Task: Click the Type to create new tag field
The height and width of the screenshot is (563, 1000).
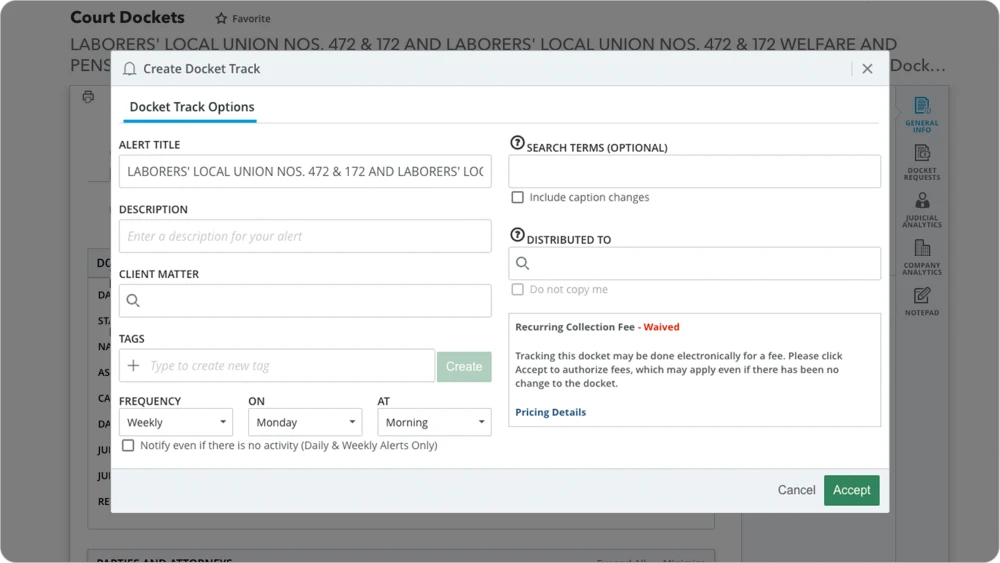Action: [277, 365]
